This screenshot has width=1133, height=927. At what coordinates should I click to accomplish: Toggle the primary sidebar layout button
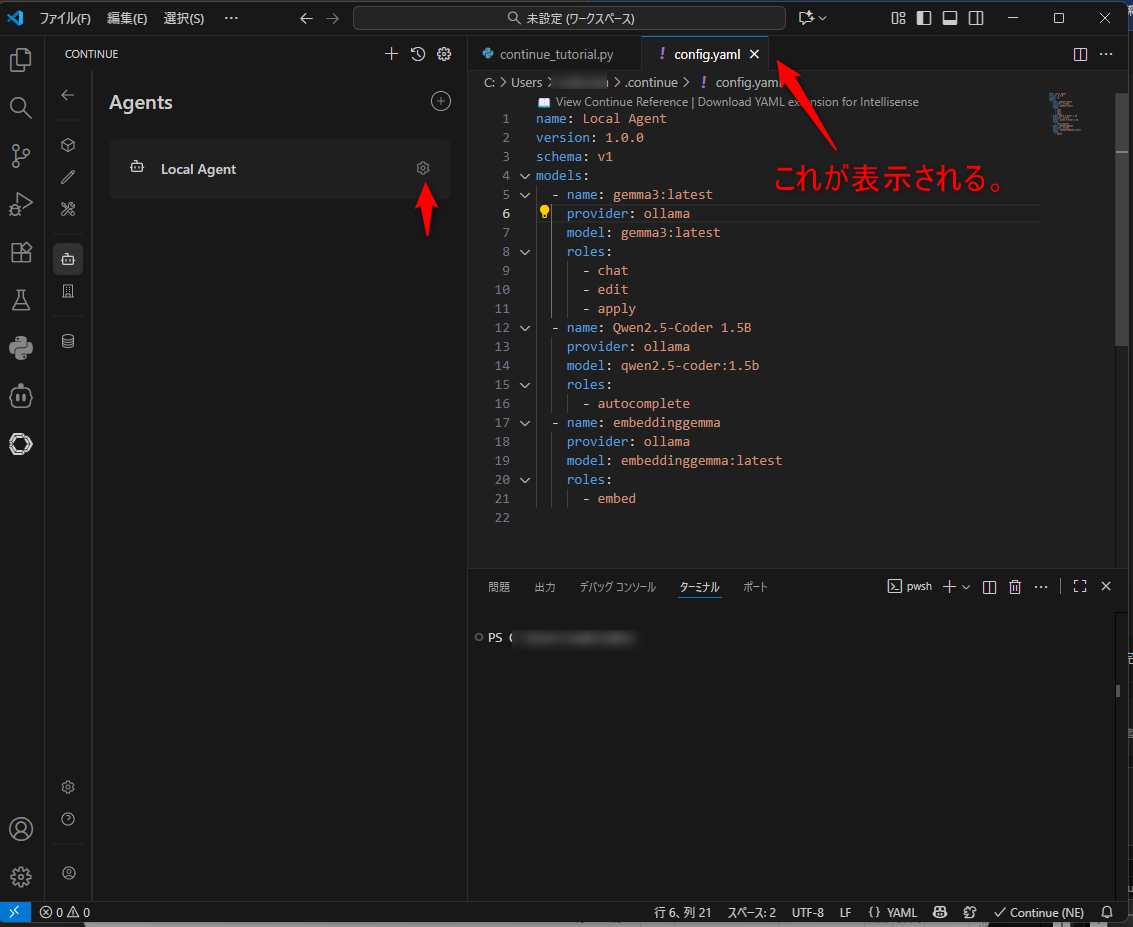point(924,18)
